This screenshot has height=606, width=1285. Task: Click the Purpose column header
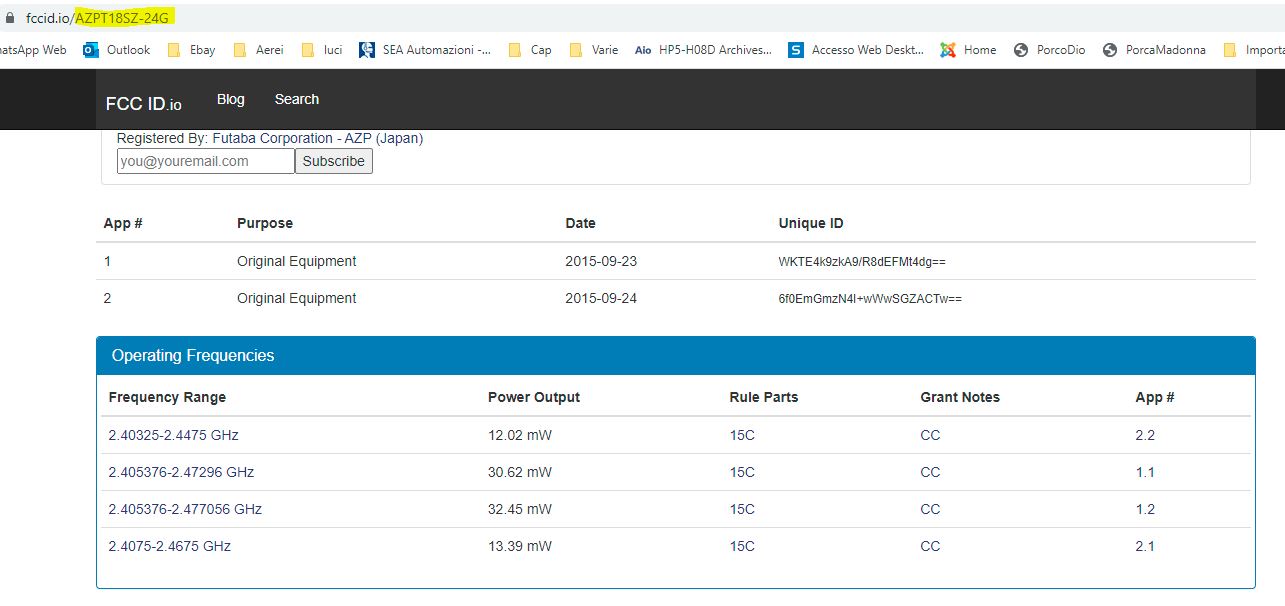tap(265, 223)
